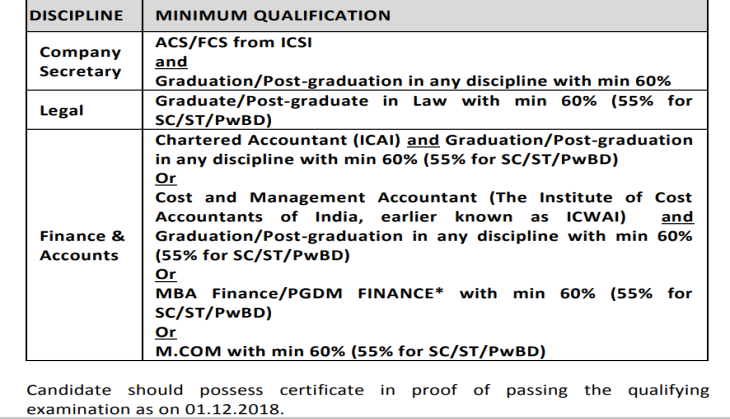The image size is (730, 419).
Task: Click the second underlined 'Or'
Action: (166, 274)
